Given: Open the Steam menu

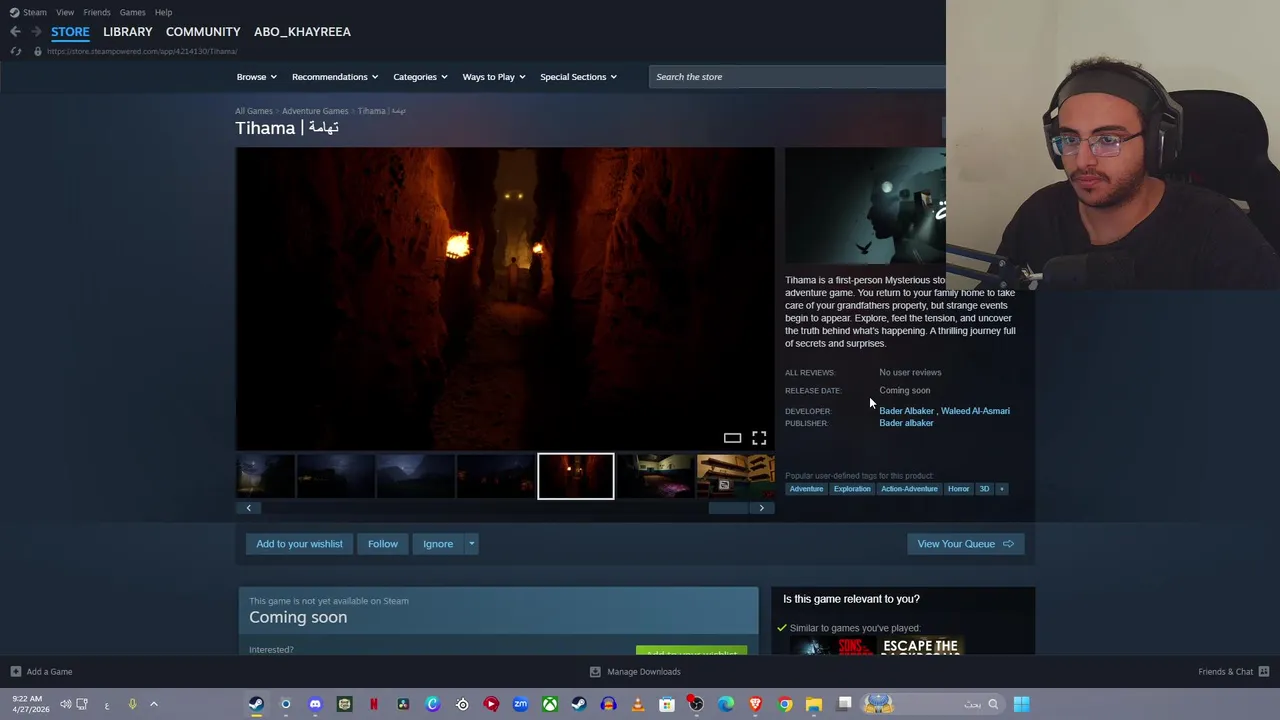Looking at the screenshot, I should [28, 12].
